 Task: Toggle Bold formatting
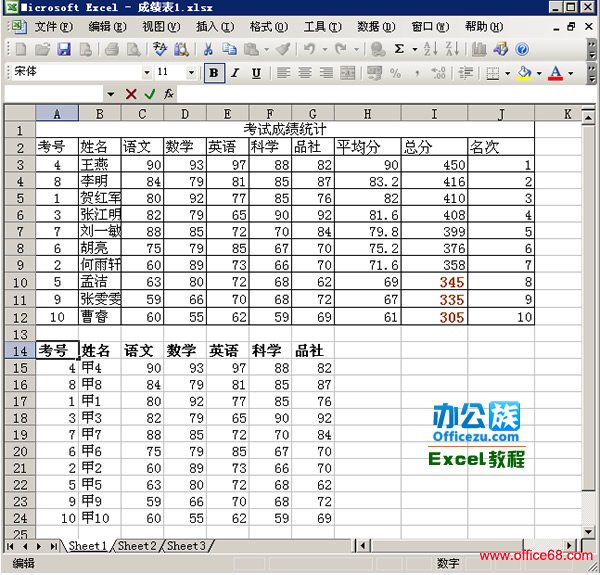(214, 73)
